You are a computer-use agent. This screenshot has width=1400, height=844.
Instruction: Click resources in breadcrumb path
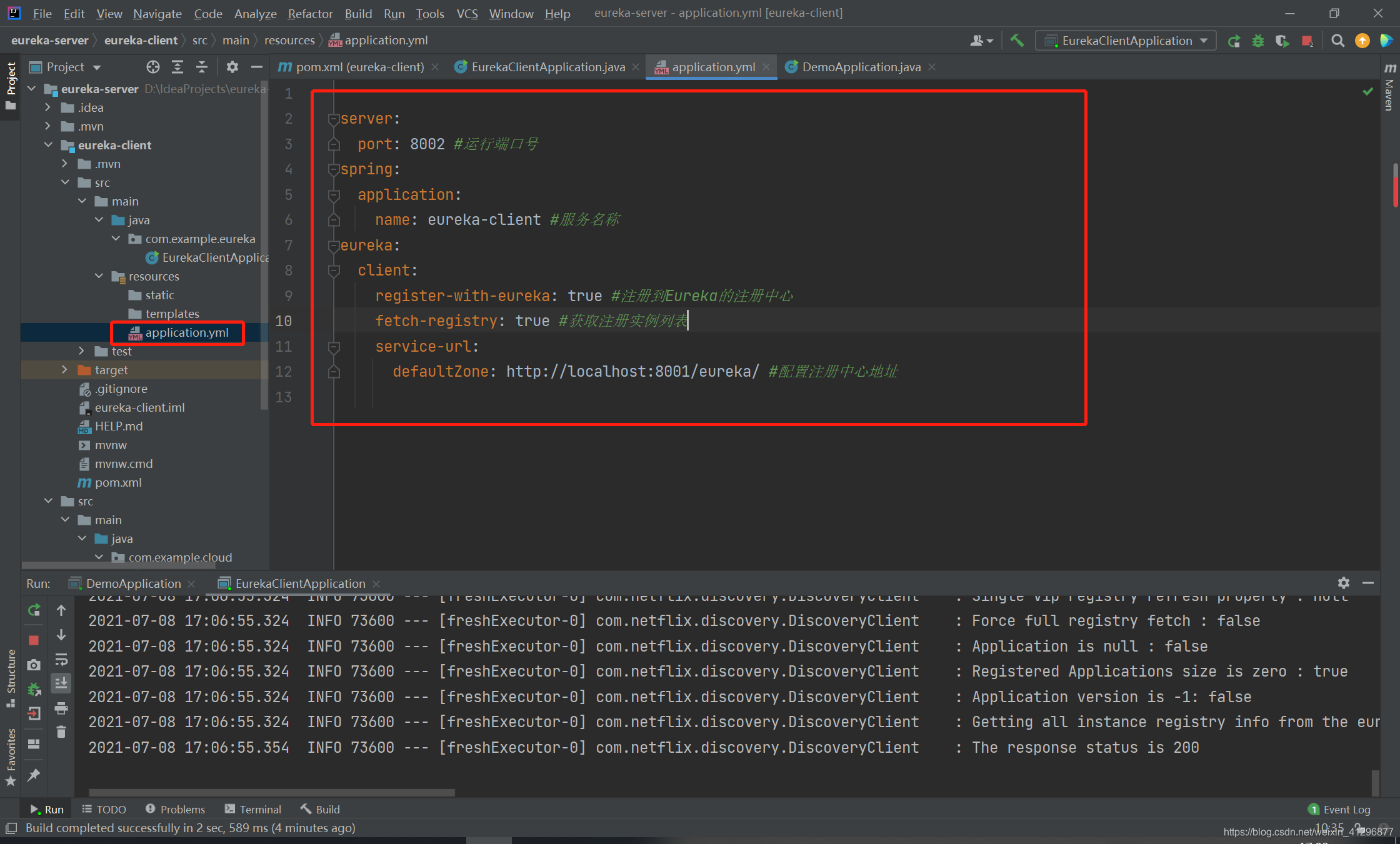point(289,41)
